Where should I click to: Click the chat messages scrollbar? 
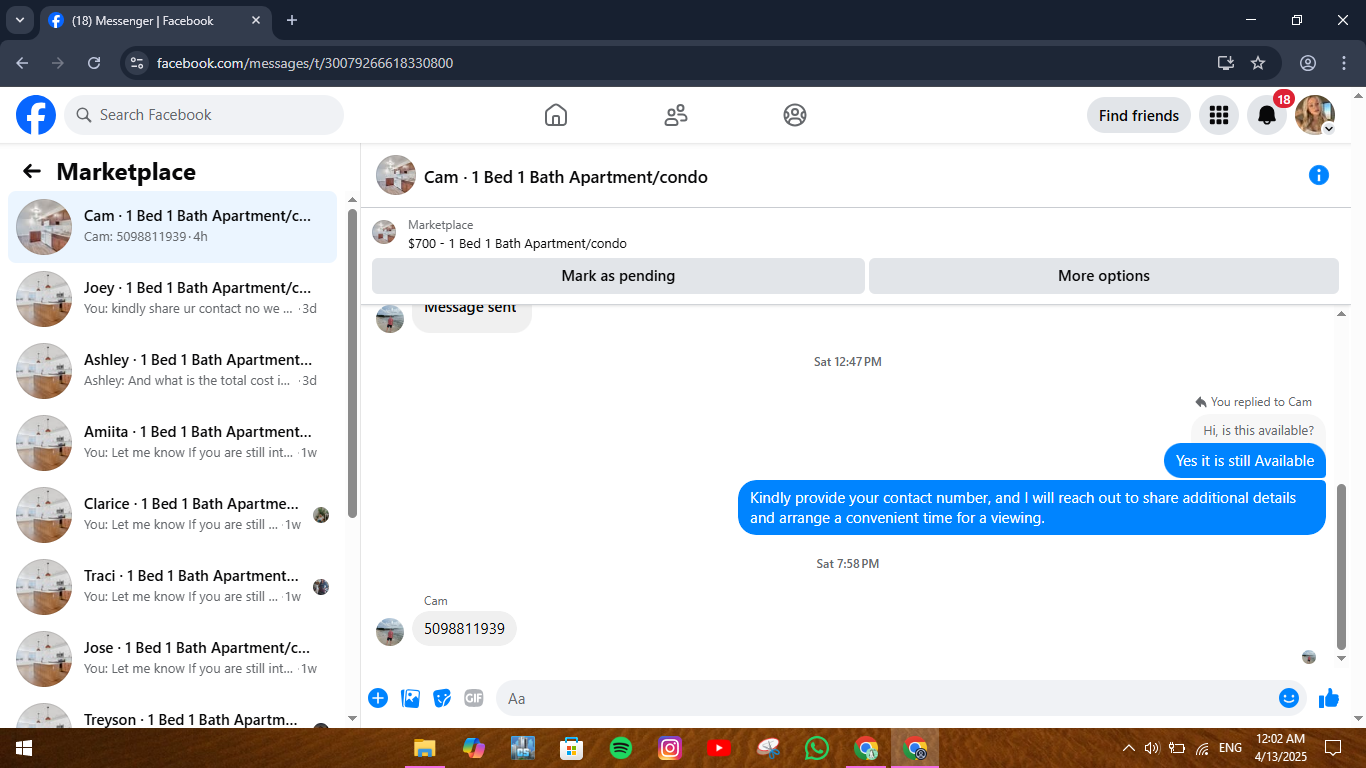pyautogui.click(x=1342, y=567)
